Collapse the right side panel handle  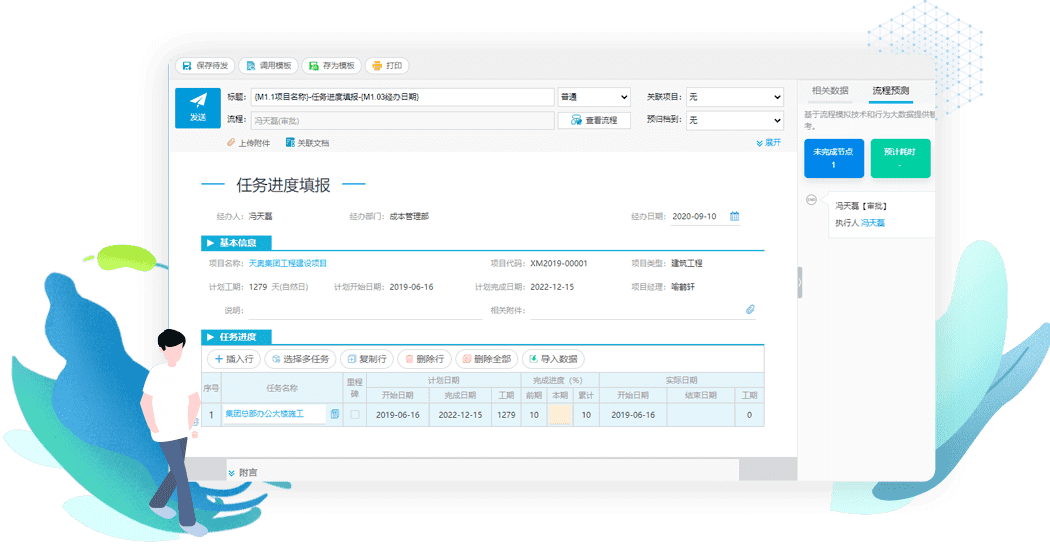tap(800, 283)
